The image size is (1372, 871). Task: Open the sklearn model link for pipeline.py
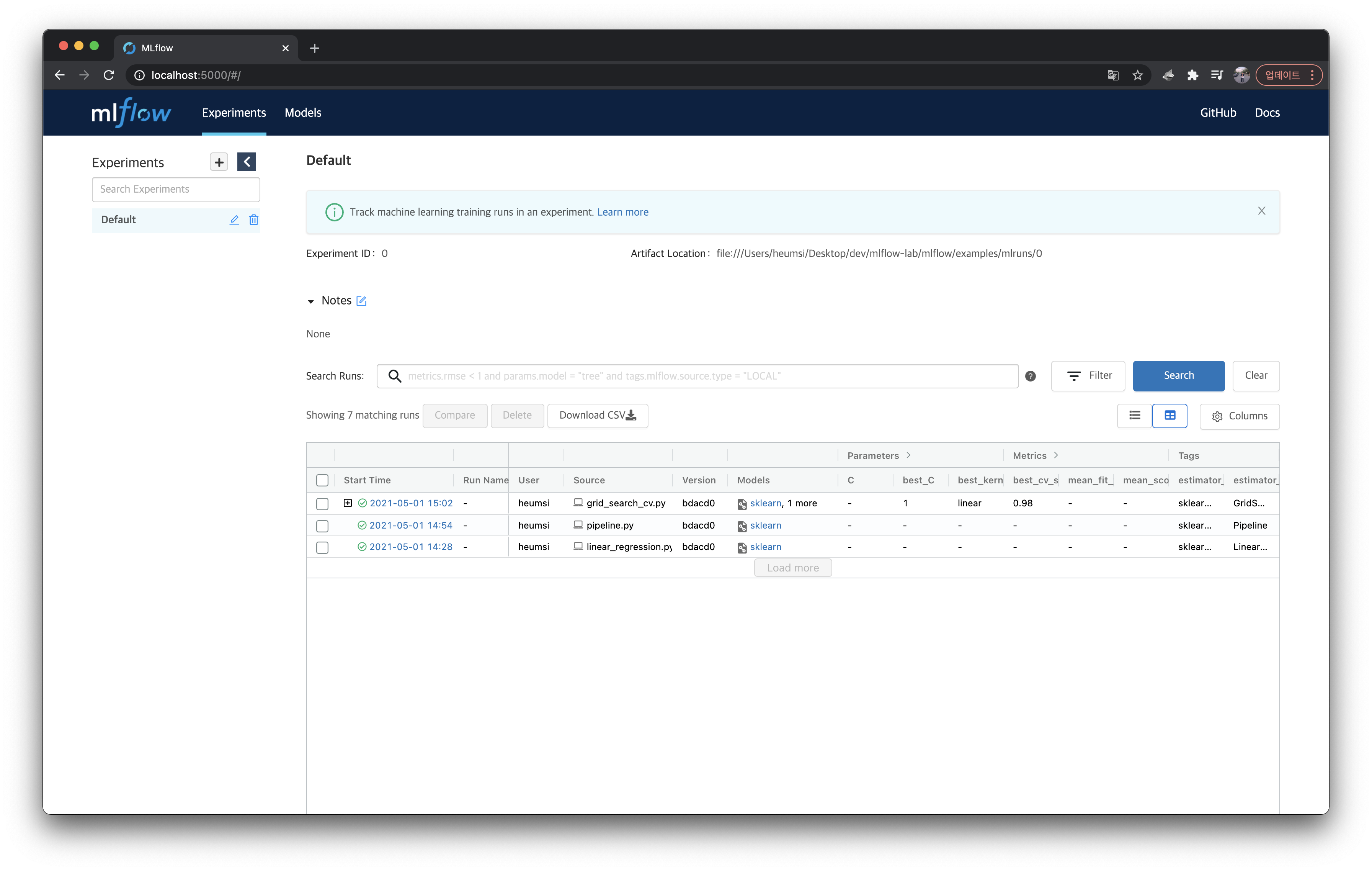(x=765, y=526)
